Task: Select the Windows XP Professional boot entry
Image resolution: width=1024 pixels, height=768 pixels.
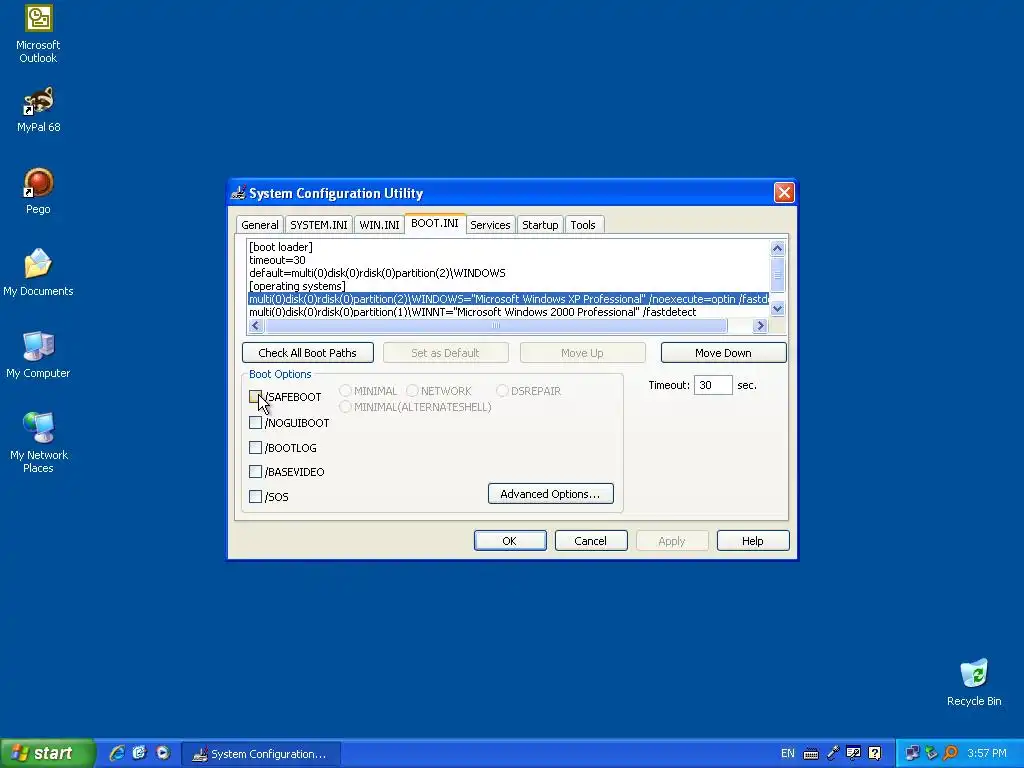Action: click(508, 299)
